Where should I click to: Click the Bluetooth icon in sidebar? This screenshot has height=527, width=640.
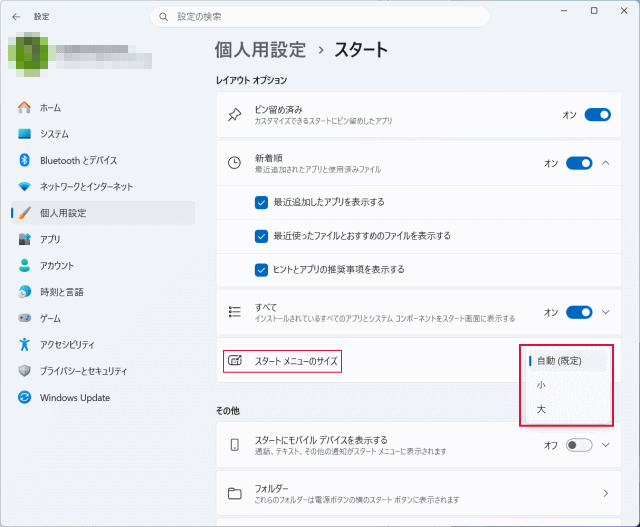tap(24, 160)
